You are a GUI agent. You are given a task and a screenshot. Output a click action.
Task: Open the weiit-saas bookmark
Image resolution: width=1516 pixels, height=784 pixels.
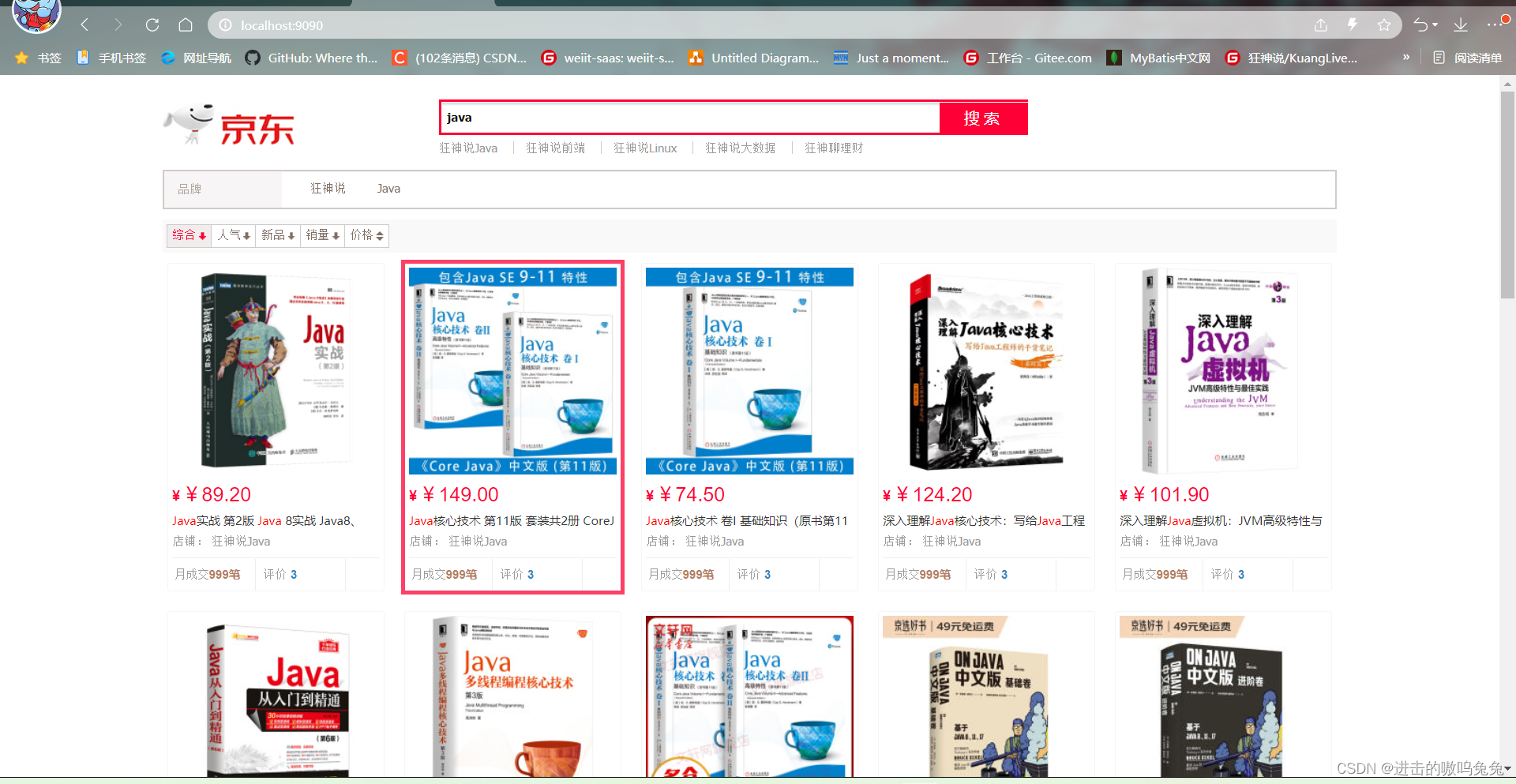608,58
